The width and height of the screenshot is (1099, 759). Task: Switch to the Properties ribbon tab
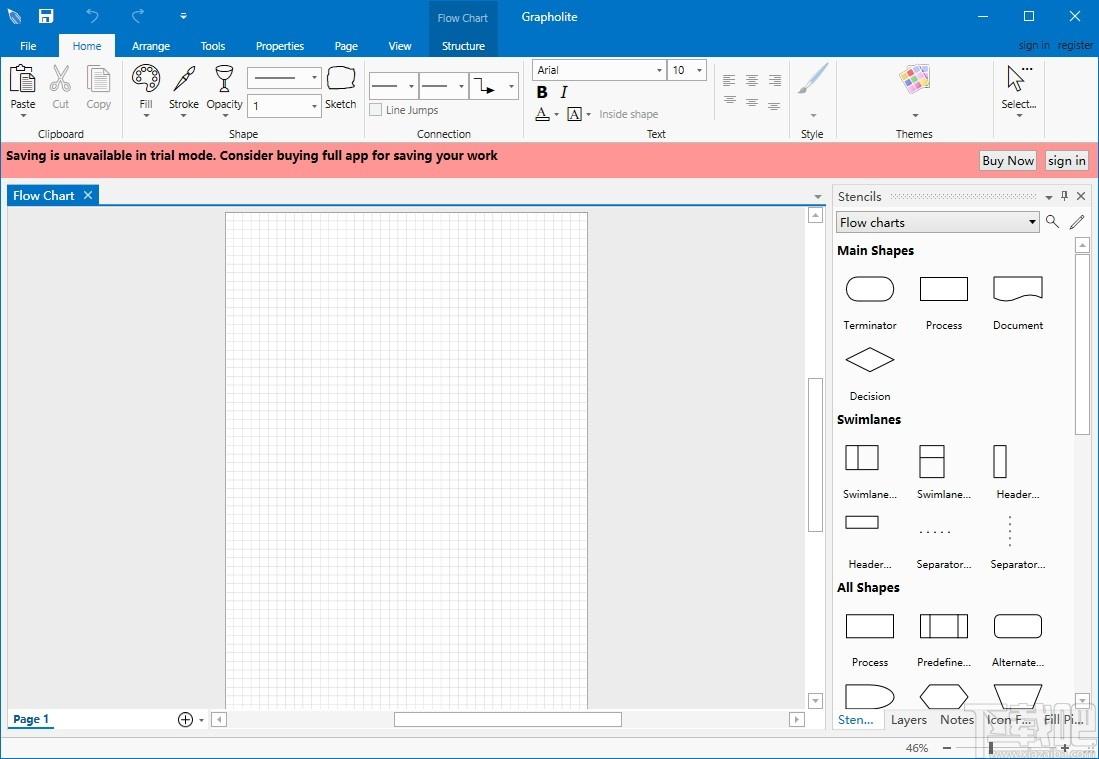coord(280,46)
